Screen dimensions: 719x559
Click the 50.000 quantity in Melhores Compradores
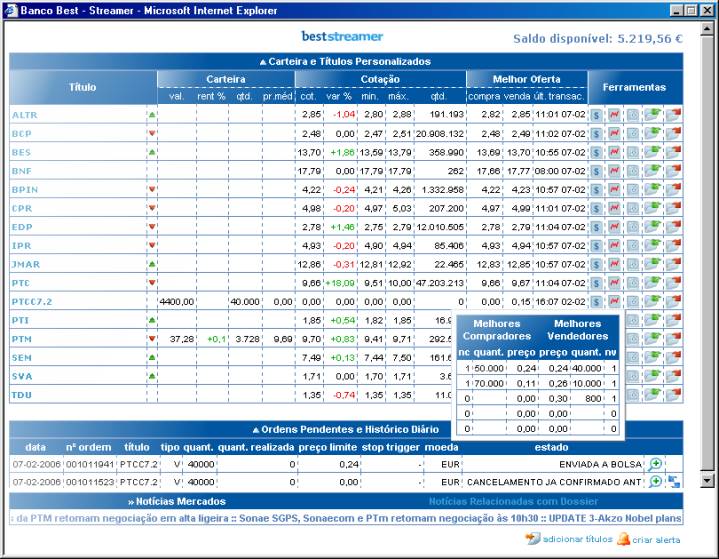(489, 368)
